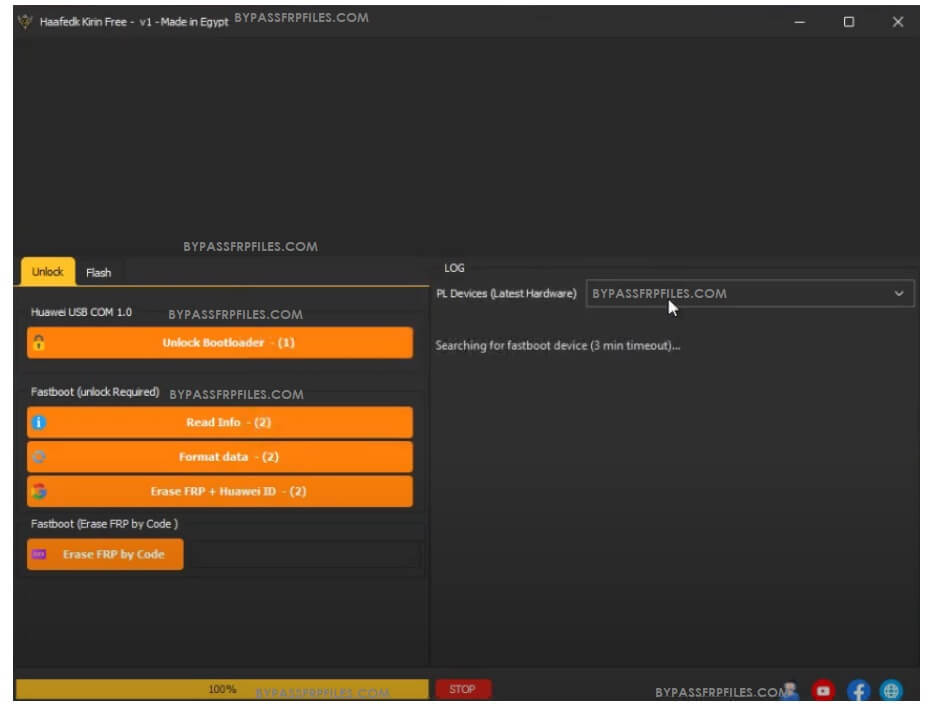The image size is (929, 712).
Task: Open the PL Devices hardware dropdown
Action: 750,293
